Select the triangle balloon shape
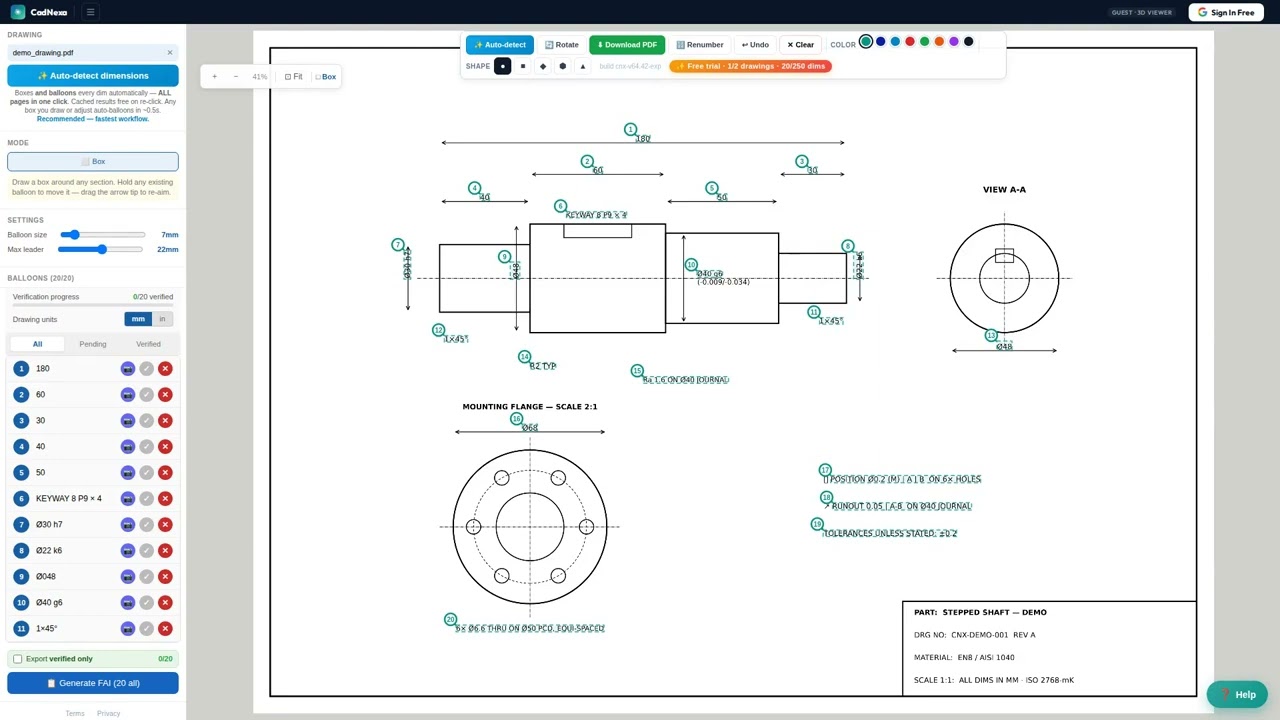Screen dimensions: 1280x720 click(583, 66)
